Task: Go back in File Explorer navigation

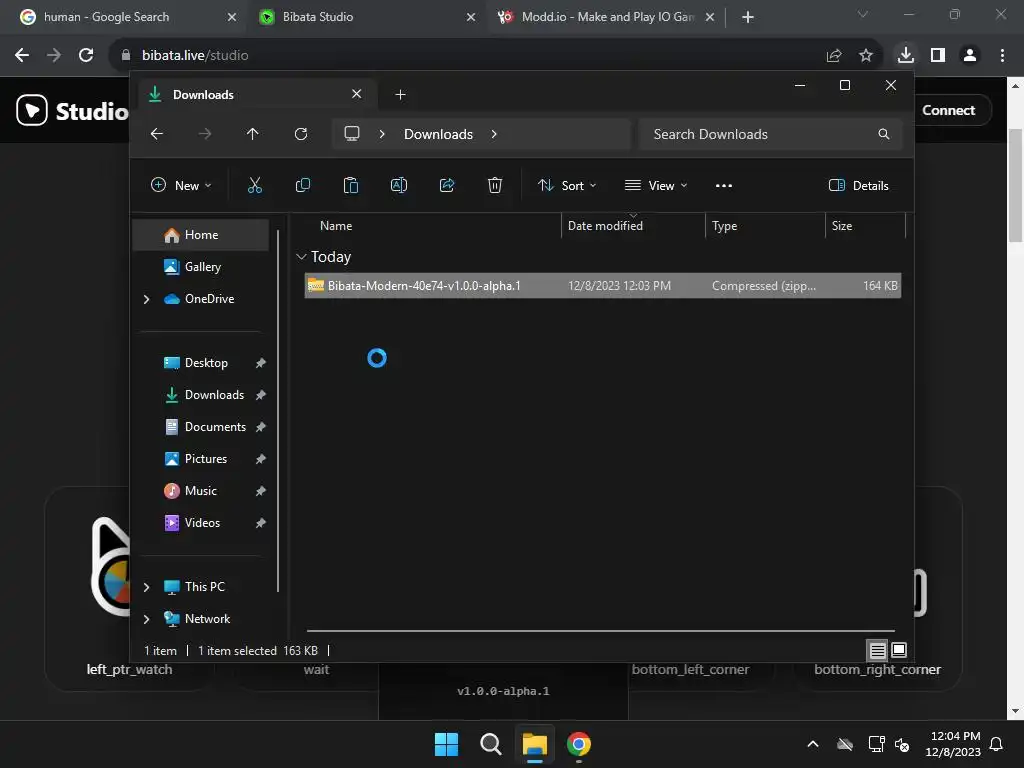Action: pyautogui.click(x=157, y=134)
